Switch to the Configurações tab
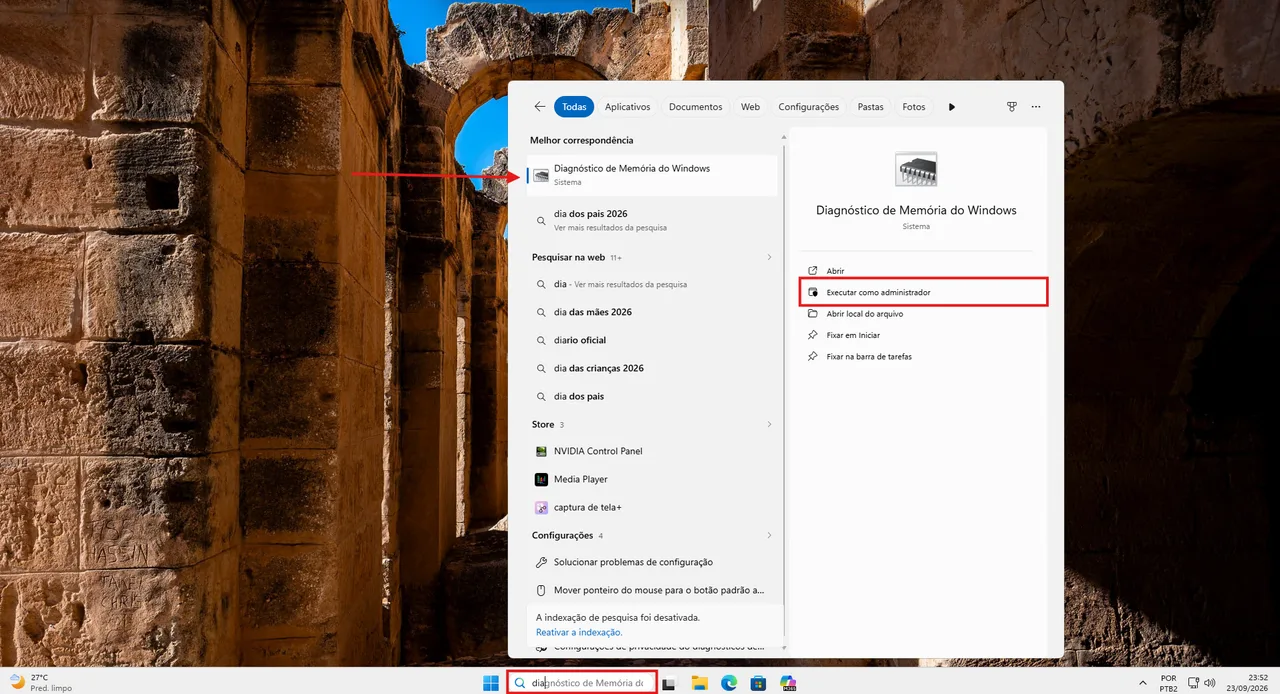Image resolution: width=1280 pixels, height=694 pixels. [809, 107]
